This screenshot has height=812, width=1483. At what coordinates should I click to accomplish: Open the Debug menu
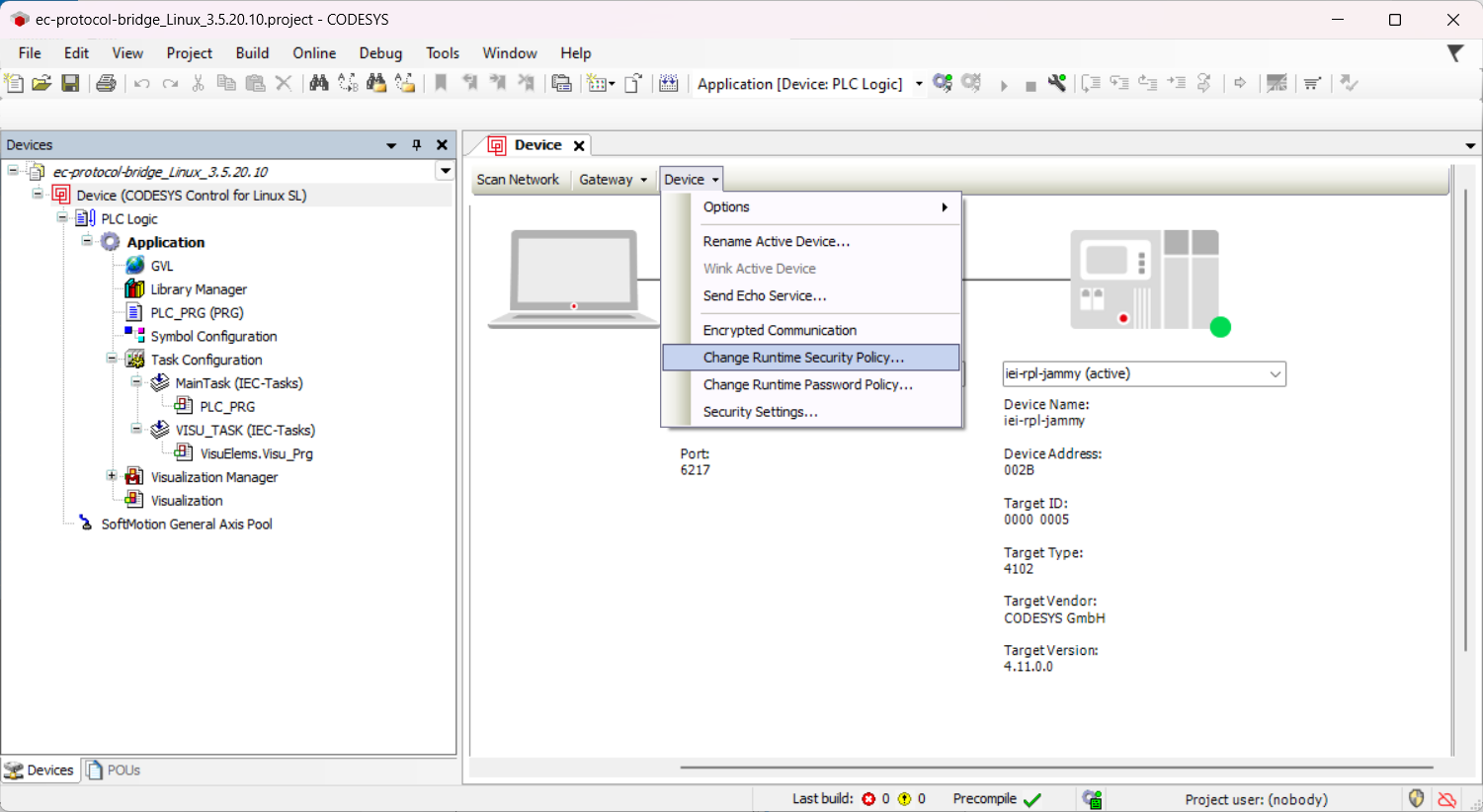tap(380, 53)
